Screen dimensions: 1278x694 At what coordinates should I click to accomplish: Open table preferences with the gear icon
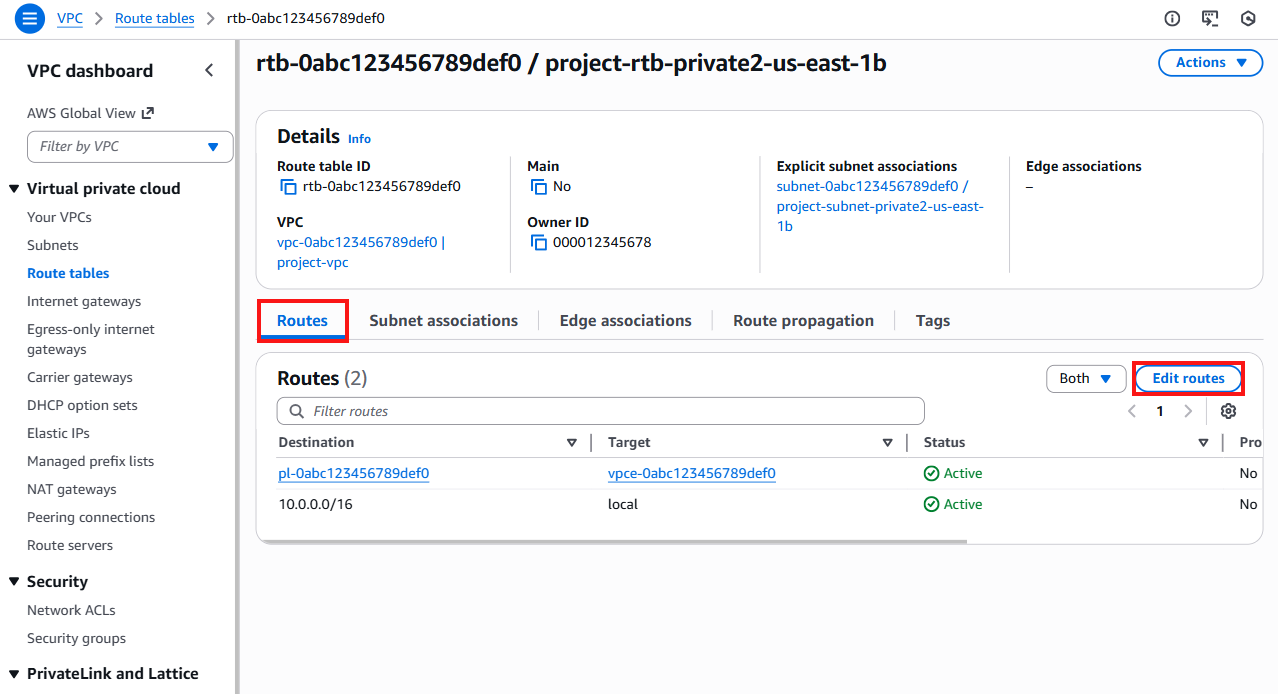[1228, 411]
